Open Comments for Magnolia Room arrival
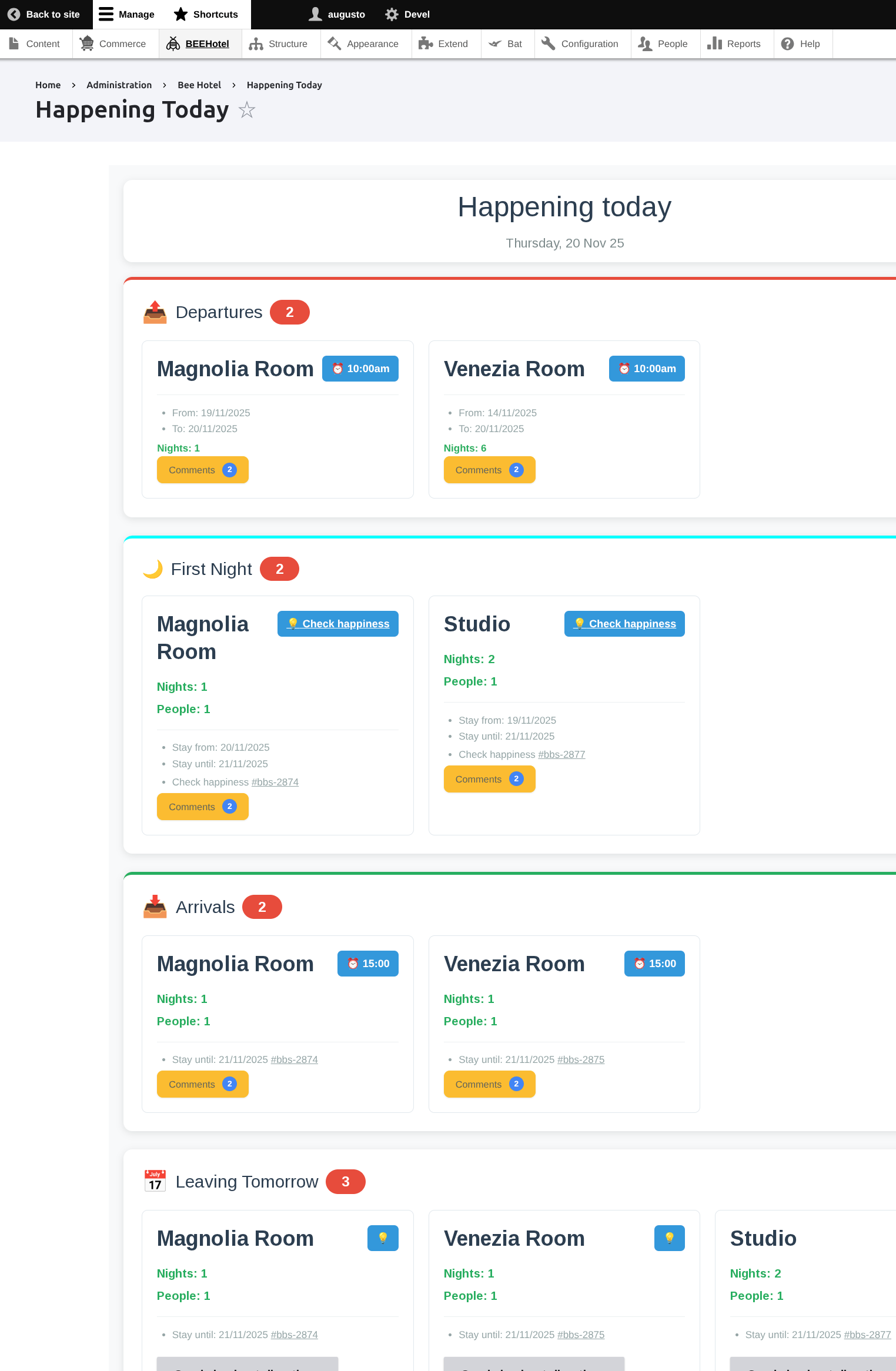896x1371 pixels. 203,1084
